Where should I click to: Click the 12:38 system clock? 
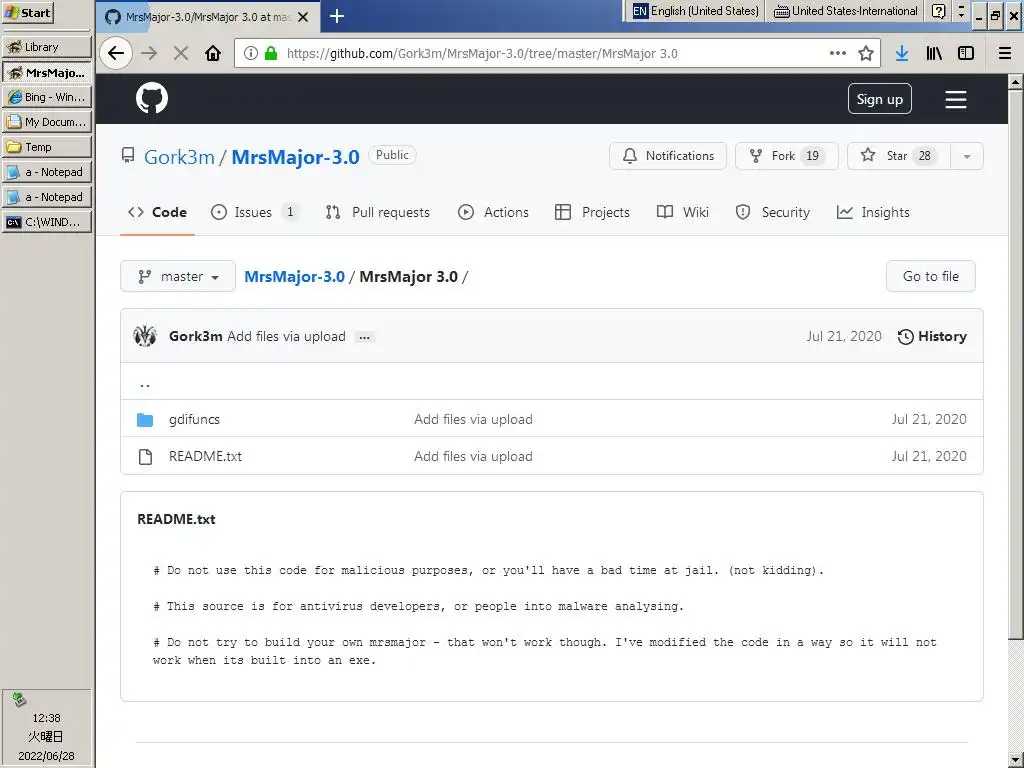(46, 718)
